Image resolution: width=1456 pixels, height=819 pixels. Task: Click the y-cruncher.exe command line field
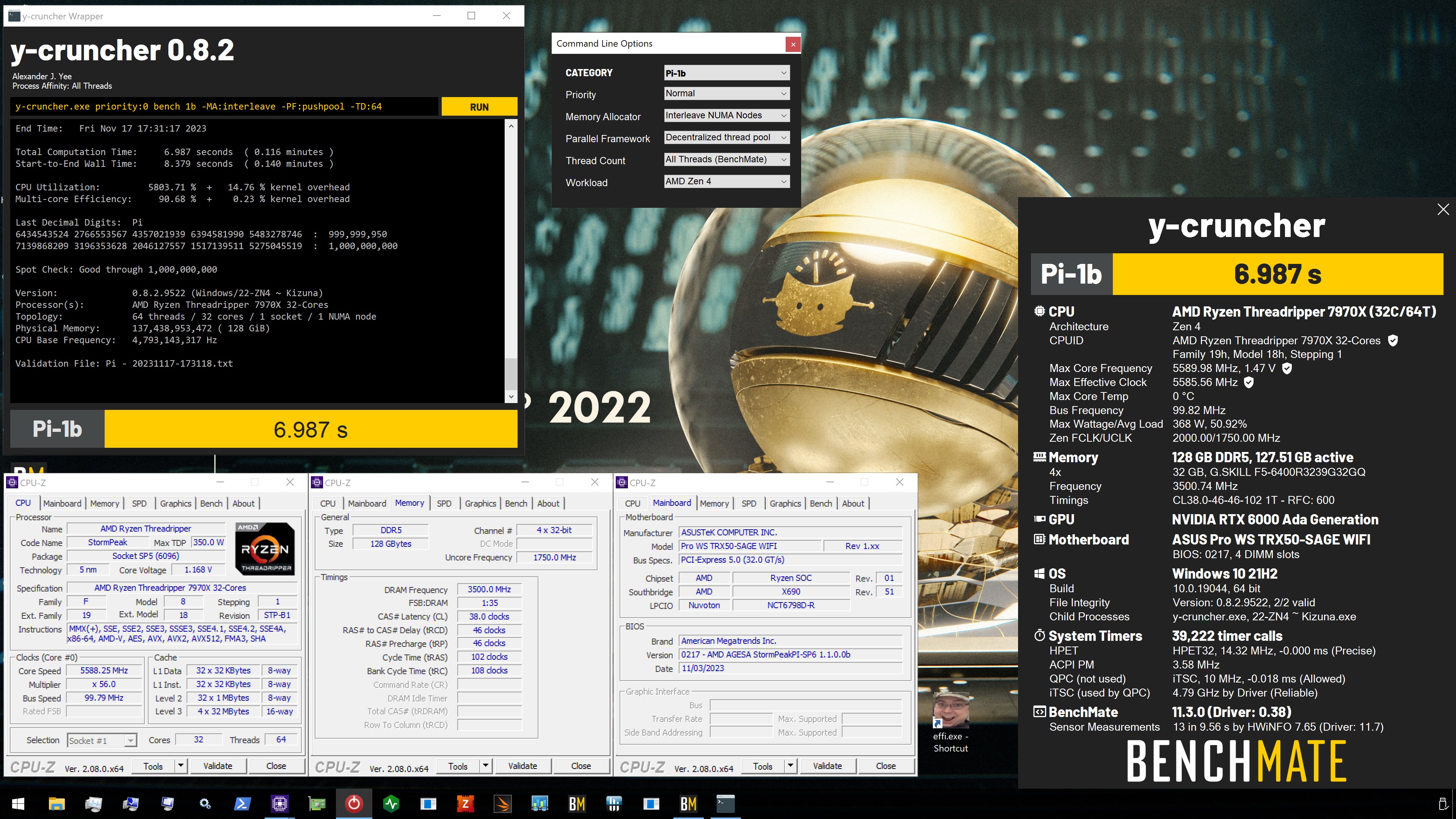(224, 106)
